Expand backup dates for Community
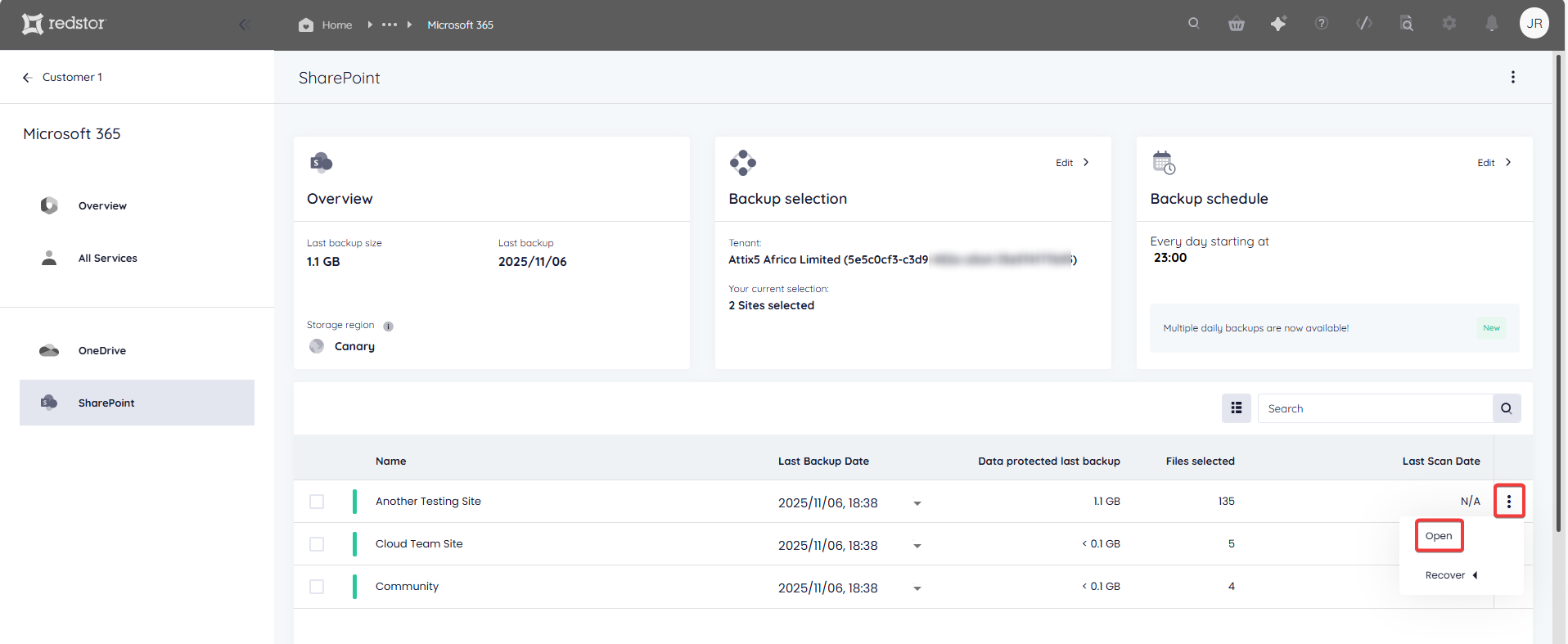The width and height of the screenshot is (1568, 644). 917,588
